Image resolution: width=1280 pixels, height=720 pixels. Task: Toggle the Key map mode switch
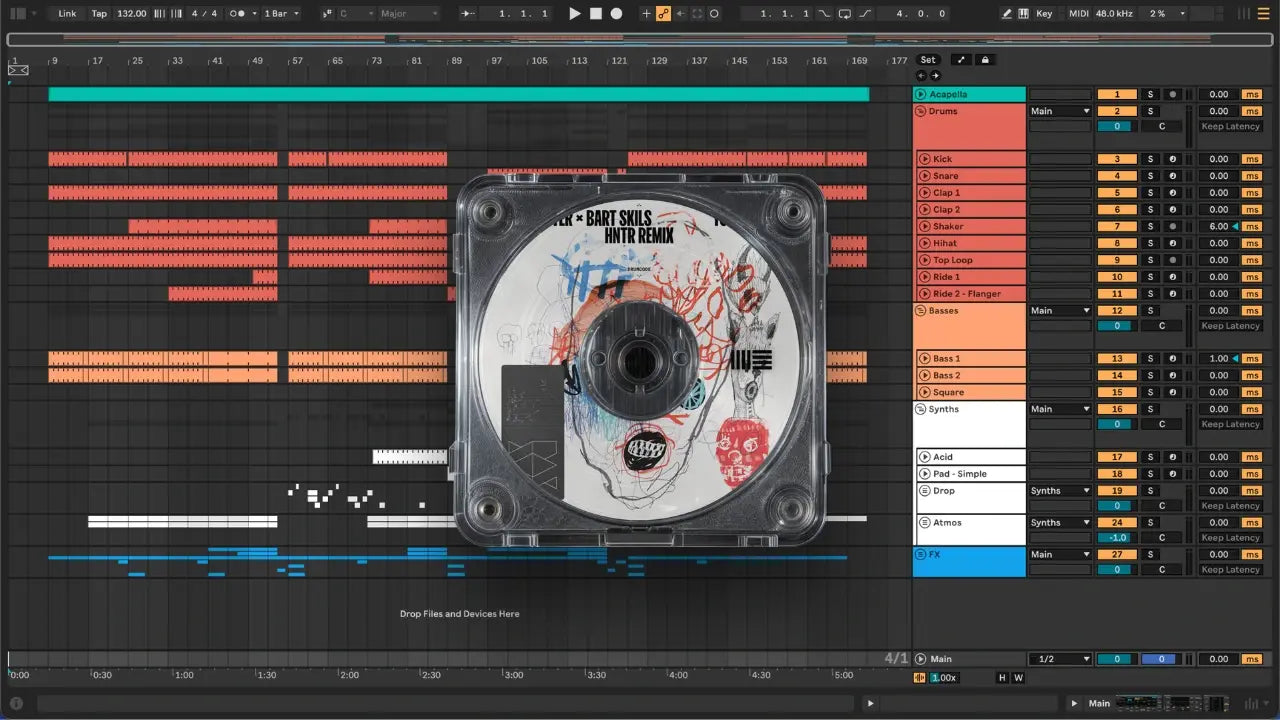(1044, 14)
